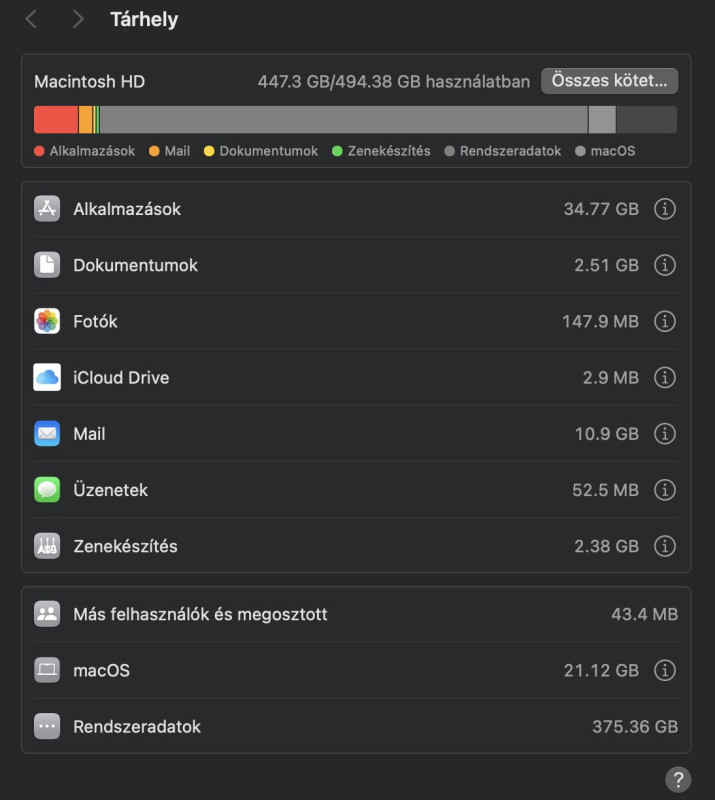
Task: Click the Dokumentumok document icon
Action: (x=47, y=265)
